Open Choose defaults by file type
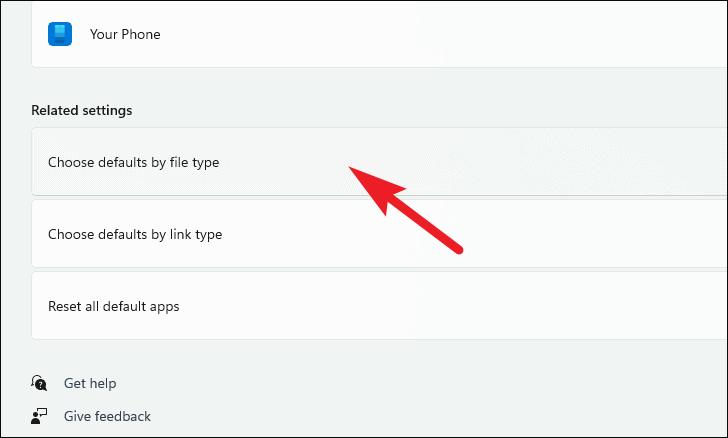728x438 pixels. tap(379, 162)
